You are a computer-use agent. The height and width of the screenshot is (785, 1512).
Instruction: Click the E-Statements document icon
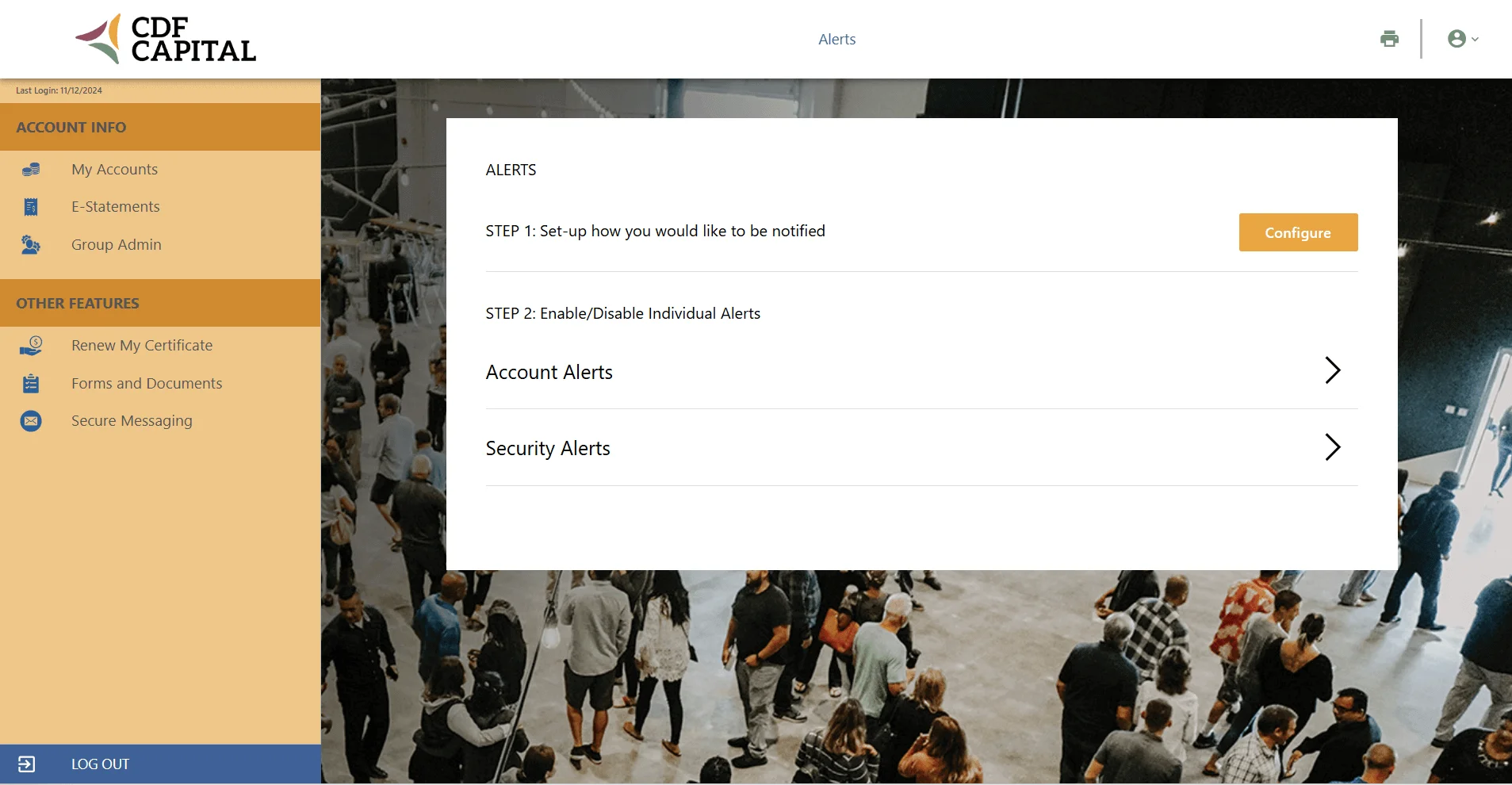pos(31,207)
